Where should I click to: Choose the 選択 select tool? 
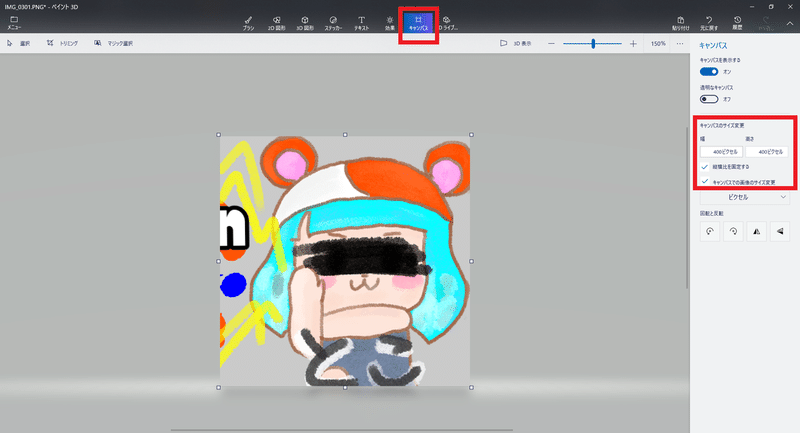pos(18,43)
